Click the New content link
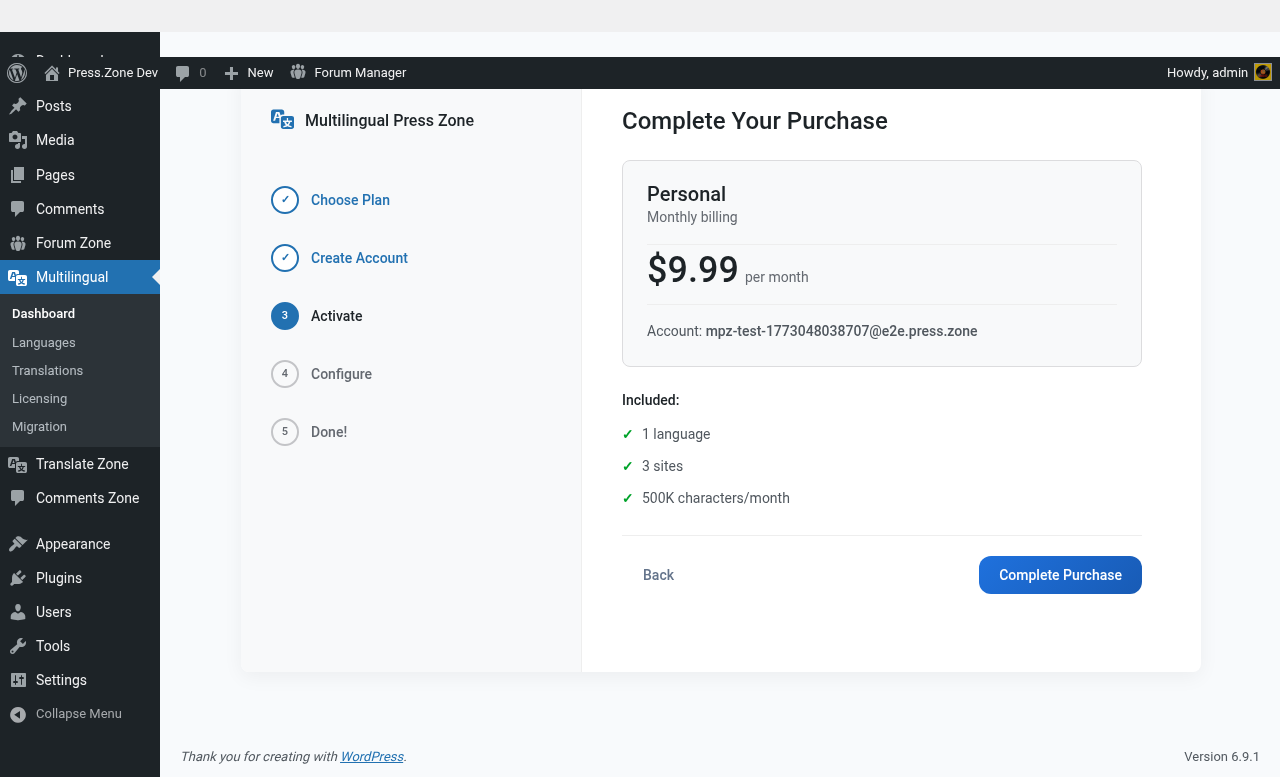Screen dimensions: 1280x777 click(249, 73)
